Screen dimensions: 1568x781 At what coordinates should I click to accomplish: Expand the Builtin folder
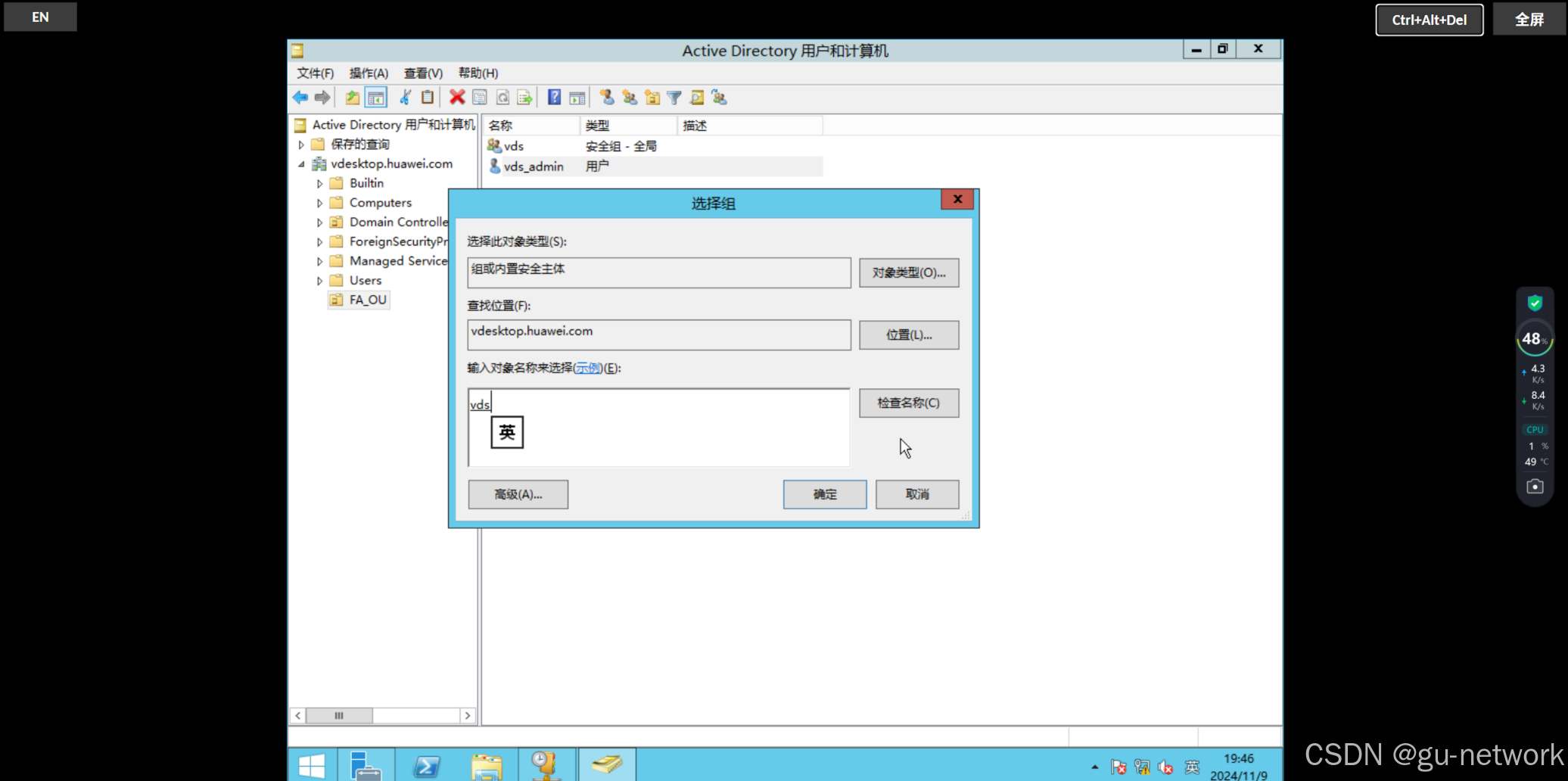pyautogui.click(x=319, y=184)
